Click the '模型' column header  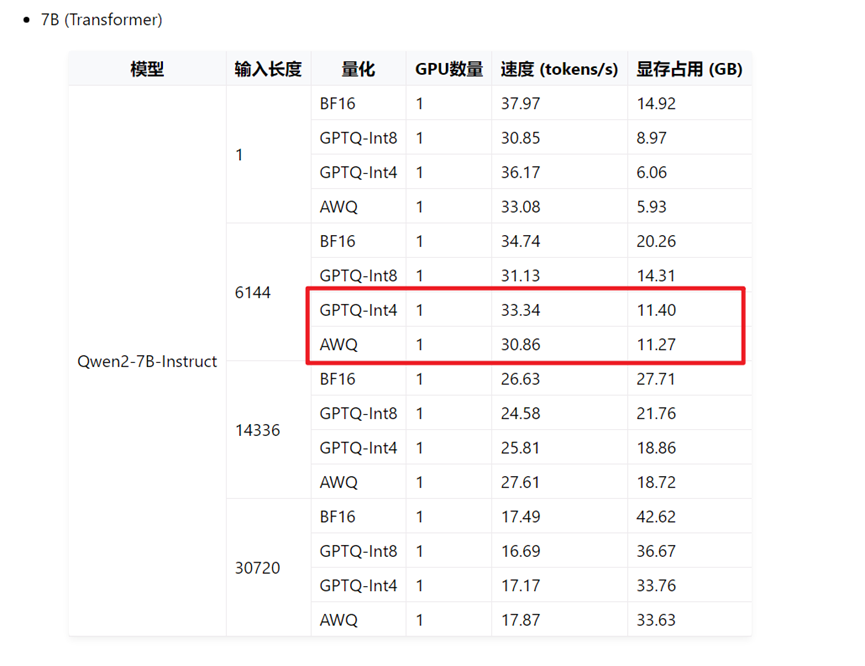pyautogui.click(x=147, y=69)
